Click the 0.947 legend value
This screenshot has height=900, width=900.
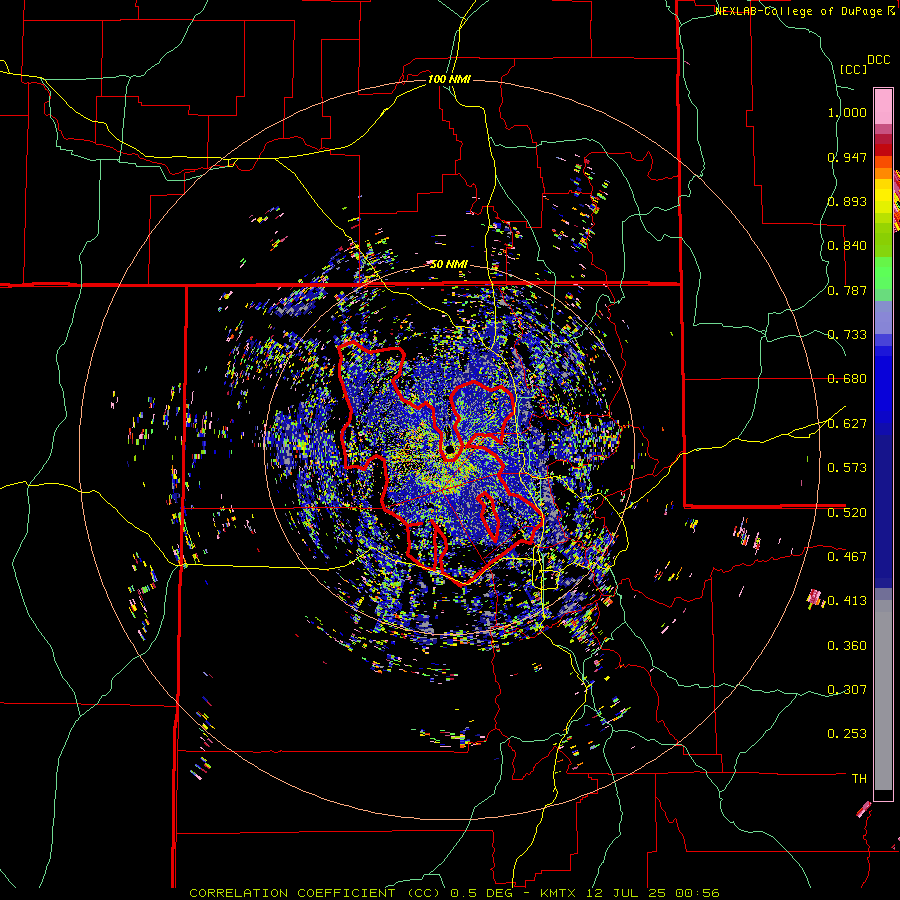(847, 157)
